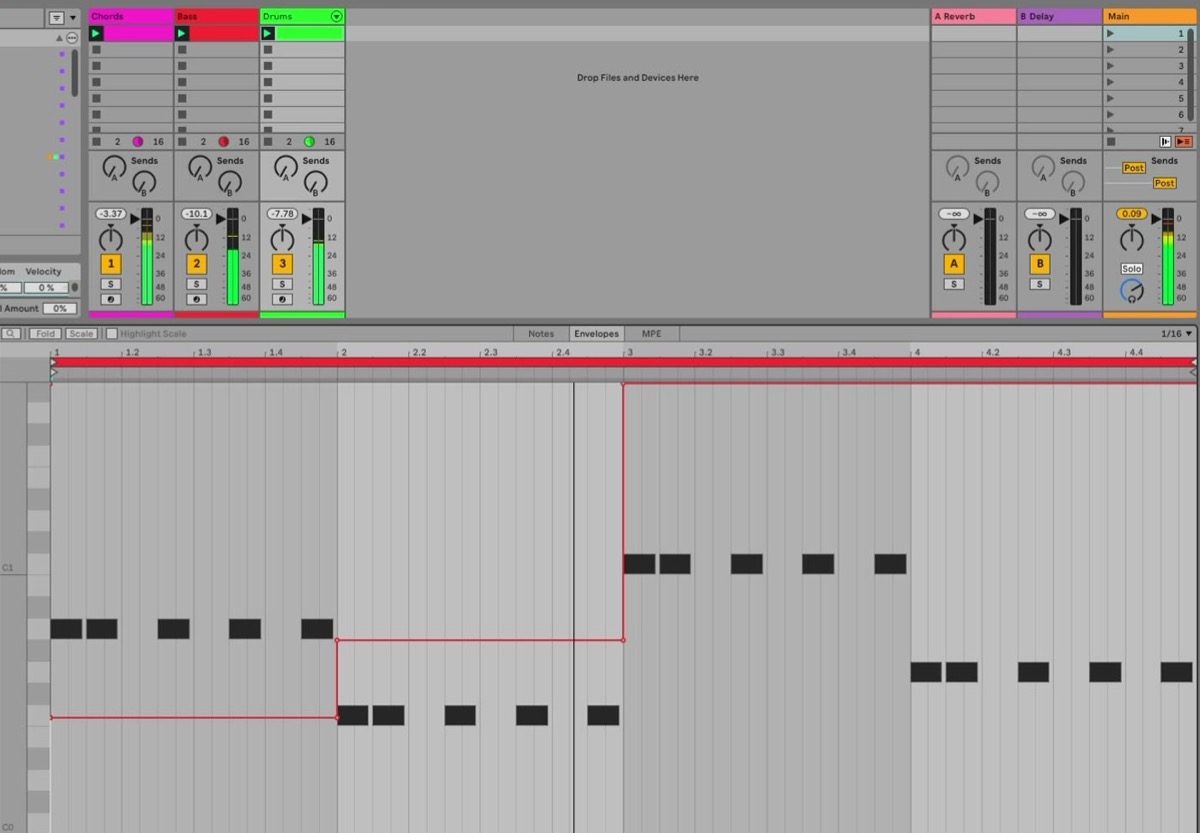Toggle A Reverb return track activator
The height and width of the screenshot is (833, 1200).
click(x=954, y=264)
